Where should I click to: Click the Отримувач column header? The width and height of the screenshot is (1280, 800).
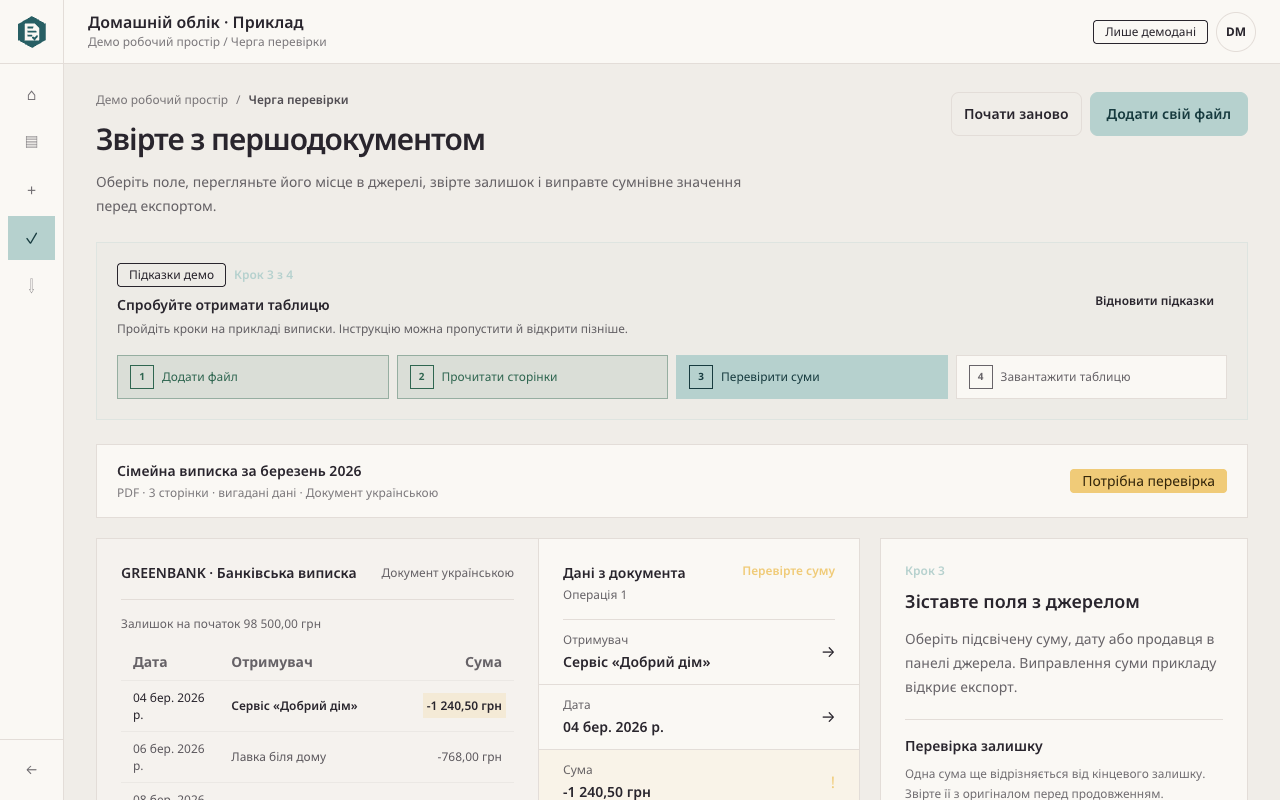coord(272,662)
